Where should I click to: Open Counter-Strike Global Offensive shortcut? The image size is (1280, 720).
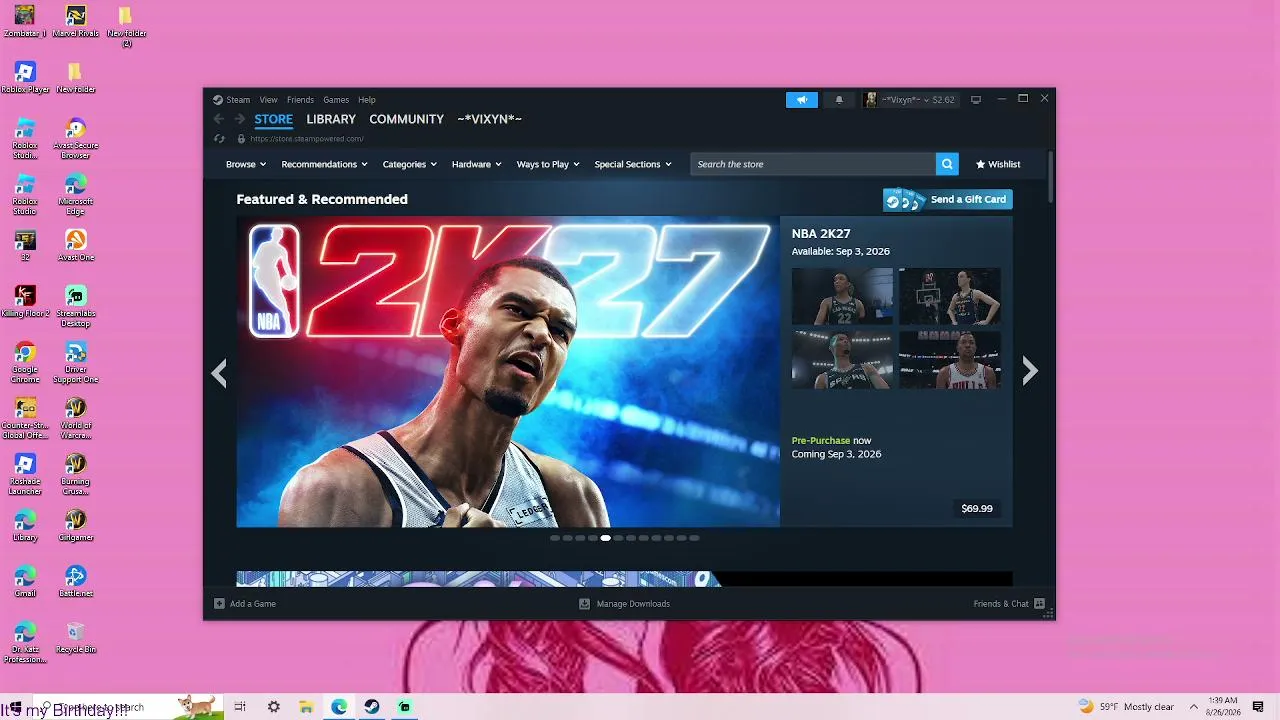pyautogui.click(x=25, y=418)
